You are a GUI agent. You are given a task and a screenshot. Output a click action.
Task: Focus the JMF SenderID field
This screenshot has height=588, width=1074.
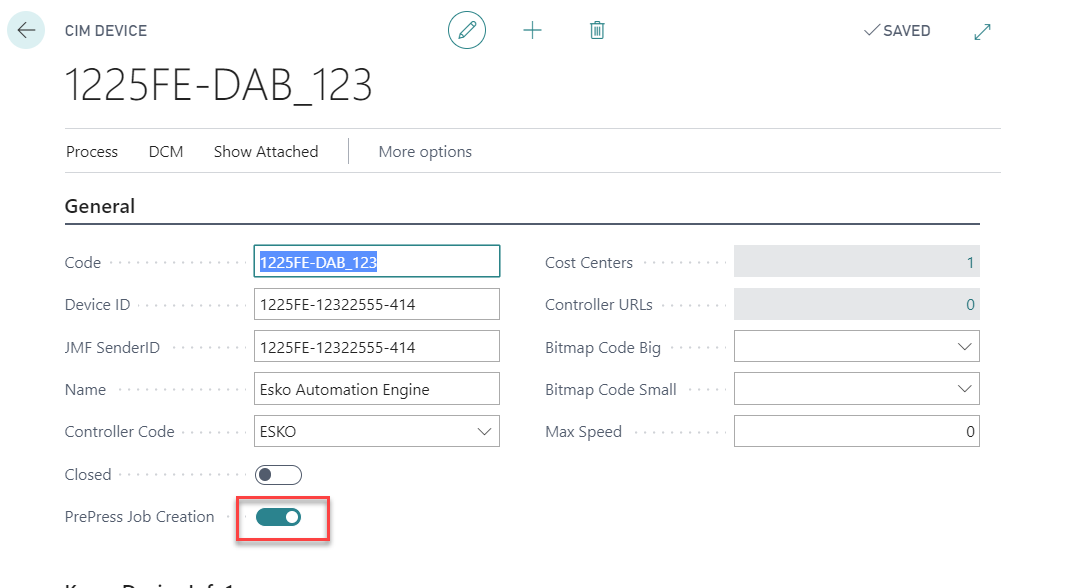coord(376,347)
